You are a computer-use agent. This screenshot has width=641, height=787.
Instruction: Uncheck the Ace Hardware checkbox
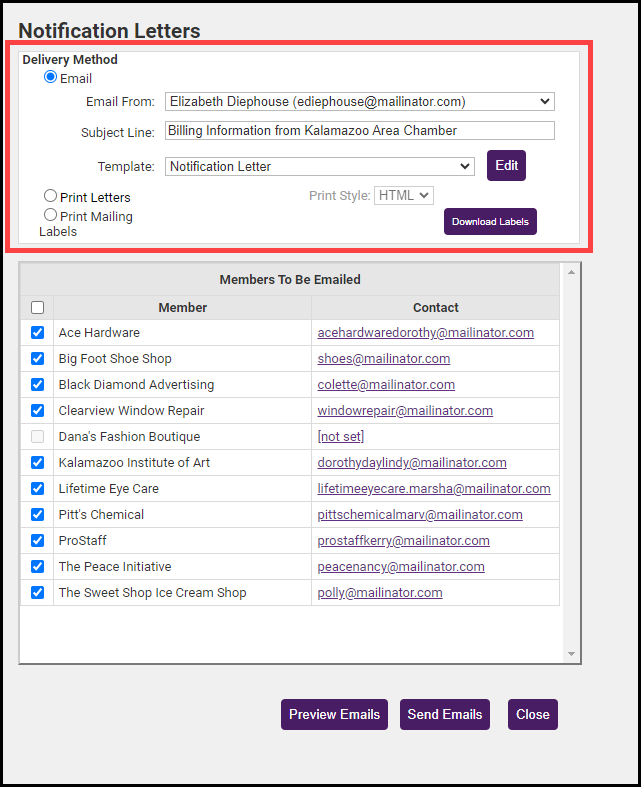(x=37, y=333)
